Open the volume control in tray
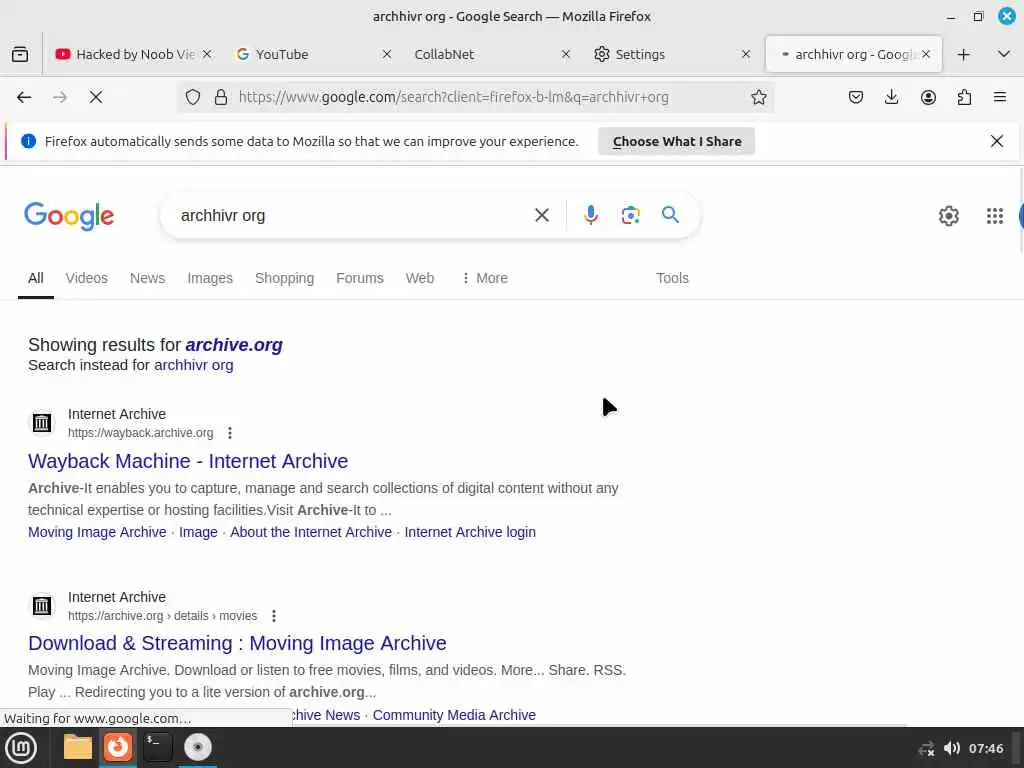Image resolution: width=1024 pixels, height=768 pixels. click(x=952, y=748)
